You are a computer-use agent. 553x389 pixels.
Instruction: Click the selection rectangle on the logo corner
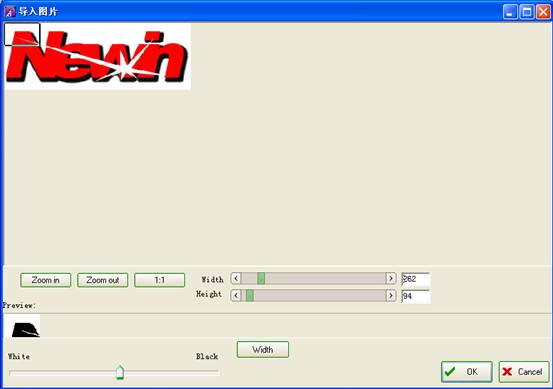(22, 35)
